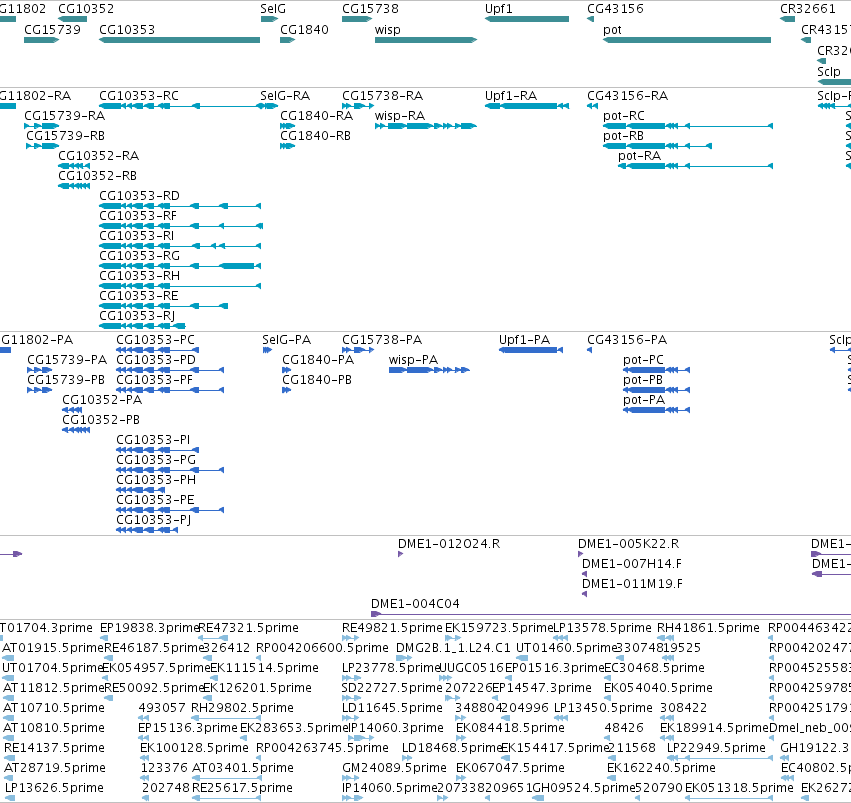851x803 pixels.
Task: Open the CG15739-RA transcript label
Action: click(x=65, y=116)
